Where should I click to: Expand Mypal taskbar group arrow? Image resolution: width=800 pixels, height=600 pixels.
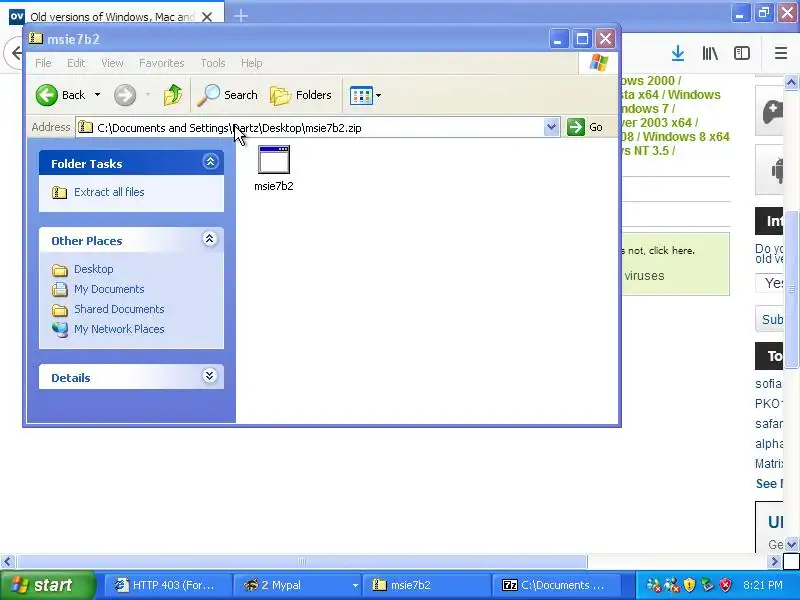click(x=355, y=586)
